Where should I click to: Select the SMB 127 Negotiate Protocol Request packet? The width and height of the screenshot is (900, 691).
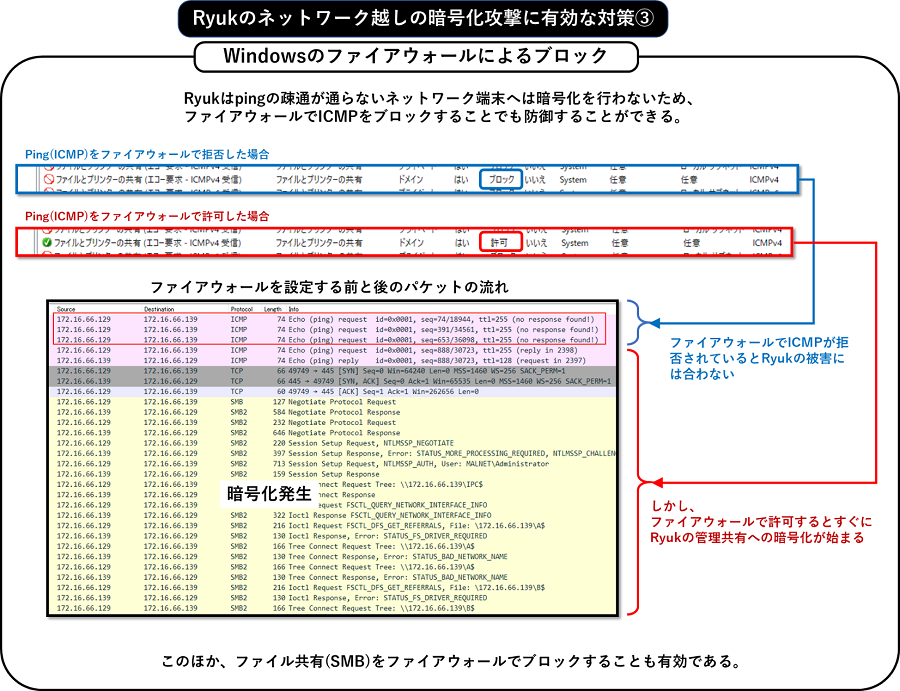point(333,402)
